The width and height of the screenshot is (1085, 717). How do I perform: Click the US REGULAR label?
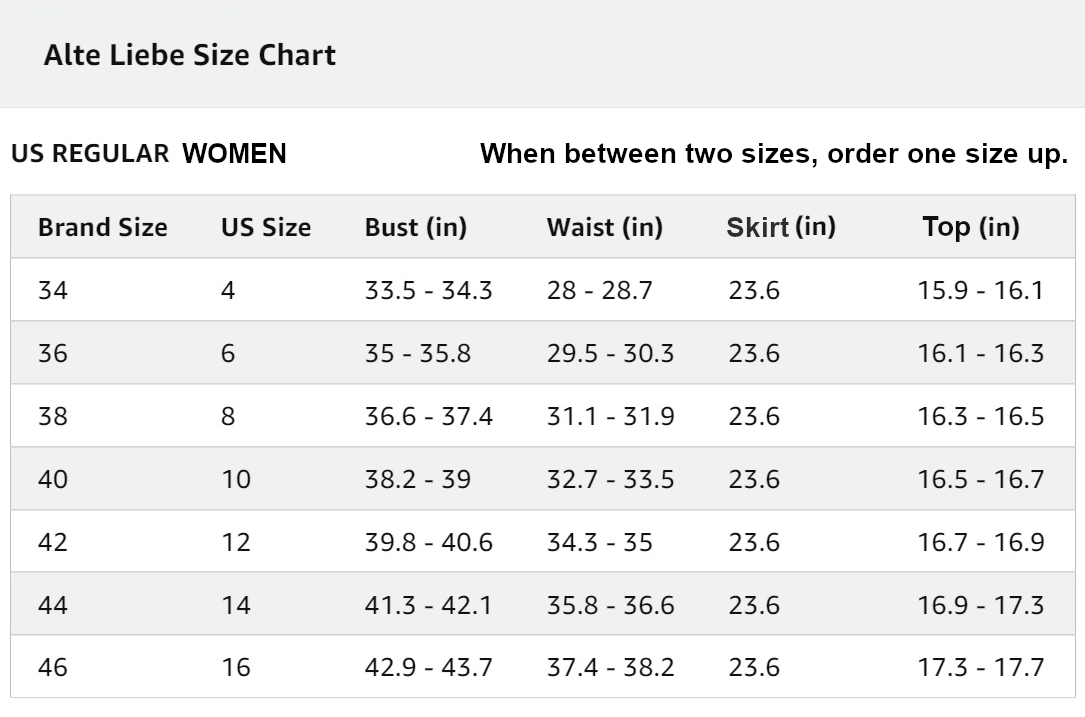tap(90, 154)
